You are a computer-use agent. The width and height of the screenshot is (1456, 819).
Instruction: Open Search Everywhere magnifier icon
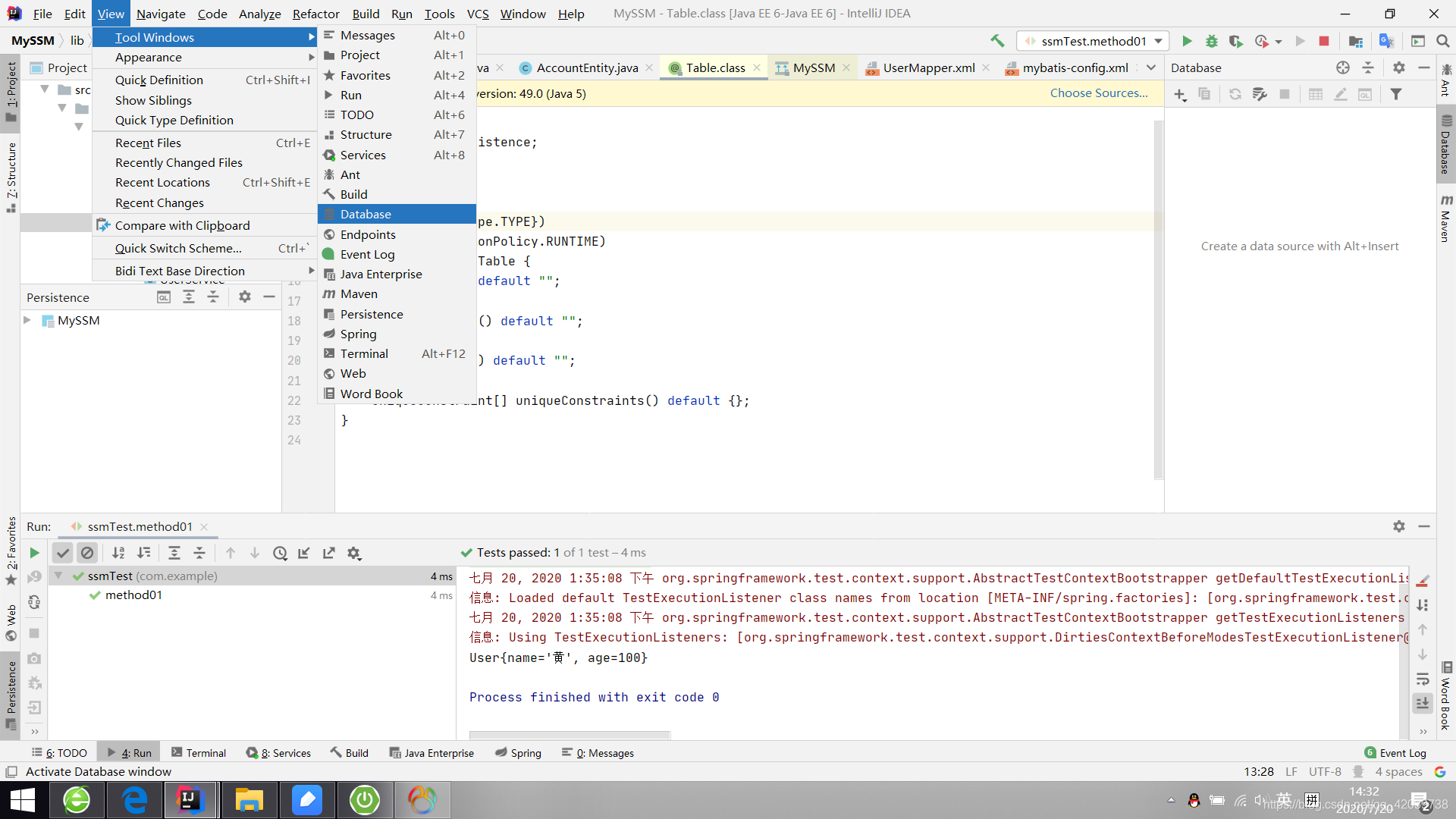(x=1443, y=41)
